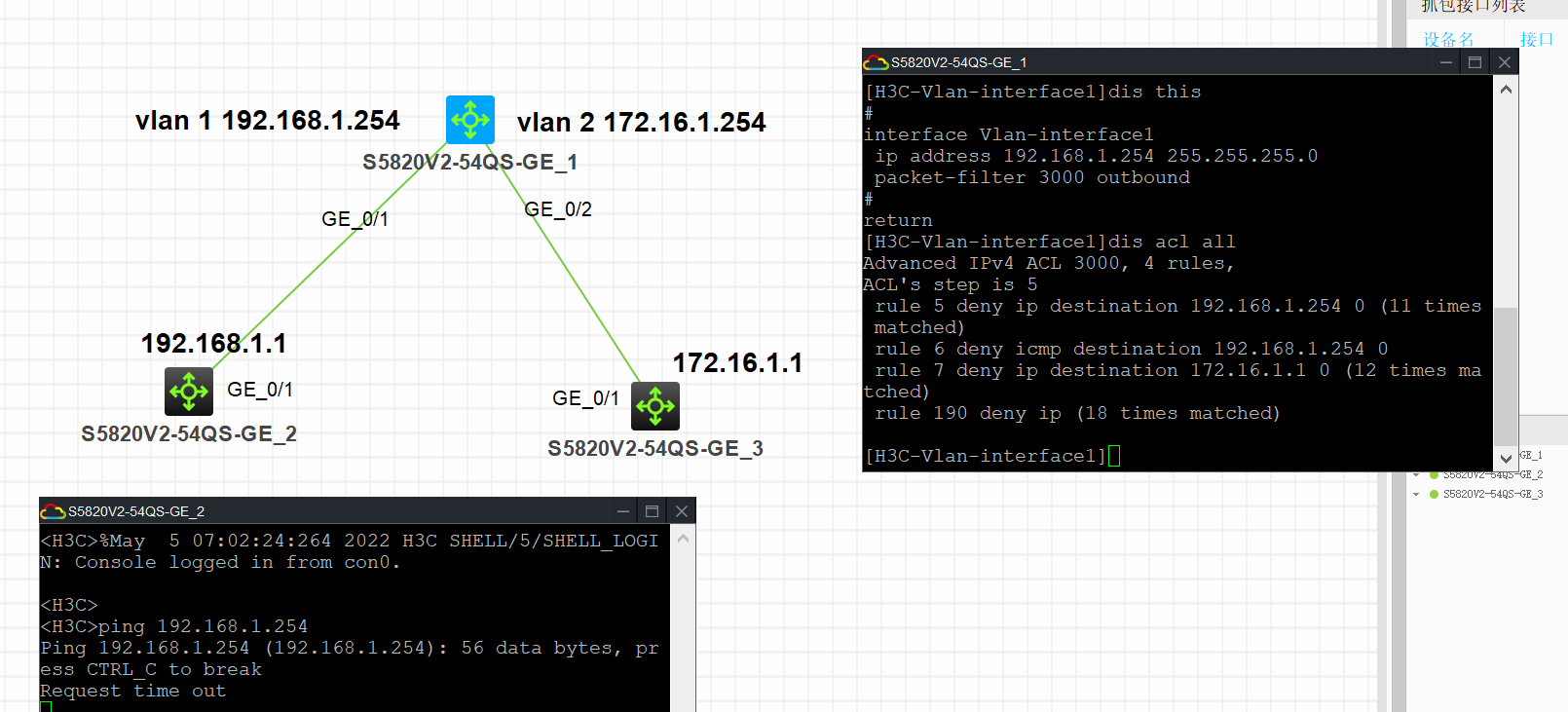Click the scroll-up arrow in GE_1 terminal
Image resolution: width=1568 pixels, height=712 pixels.
tap(1506, 90)
